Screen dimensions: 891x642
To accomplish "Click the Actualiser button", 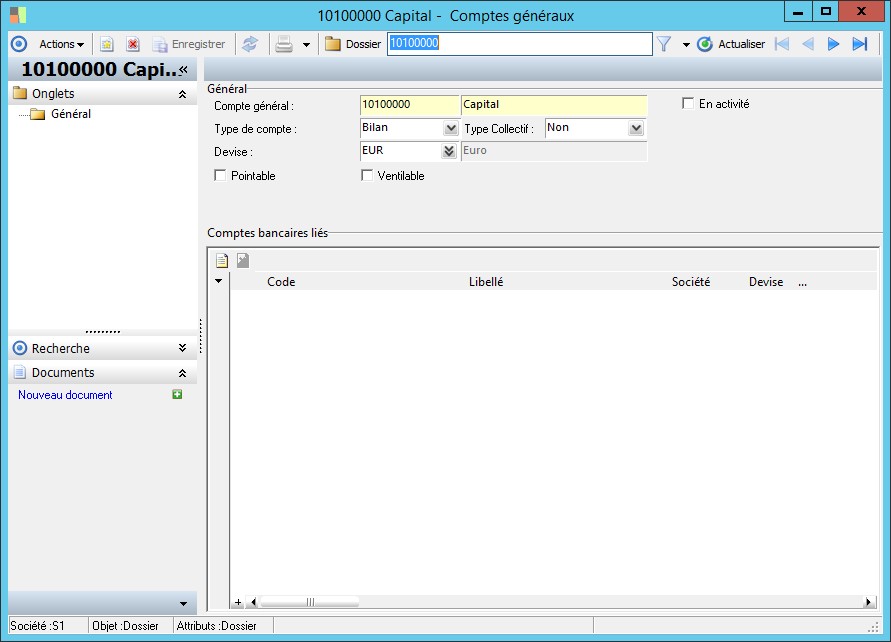I will point(731,44).
